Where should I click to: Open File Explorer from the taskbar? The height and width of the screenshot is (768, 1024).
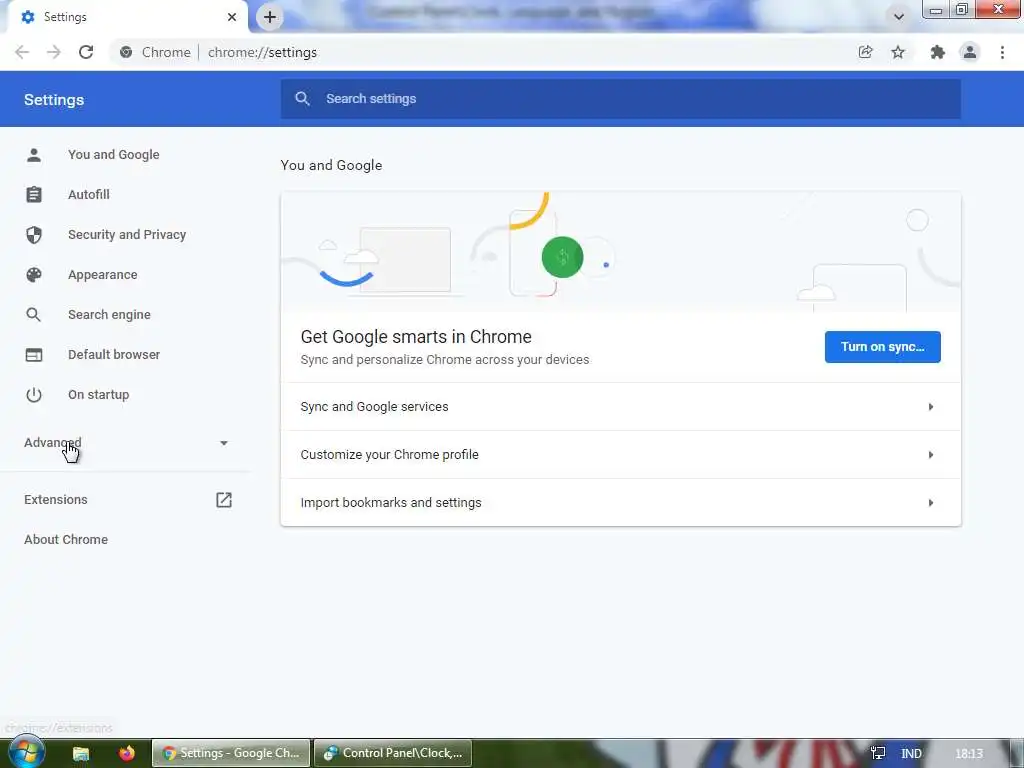tap(81, 754)
